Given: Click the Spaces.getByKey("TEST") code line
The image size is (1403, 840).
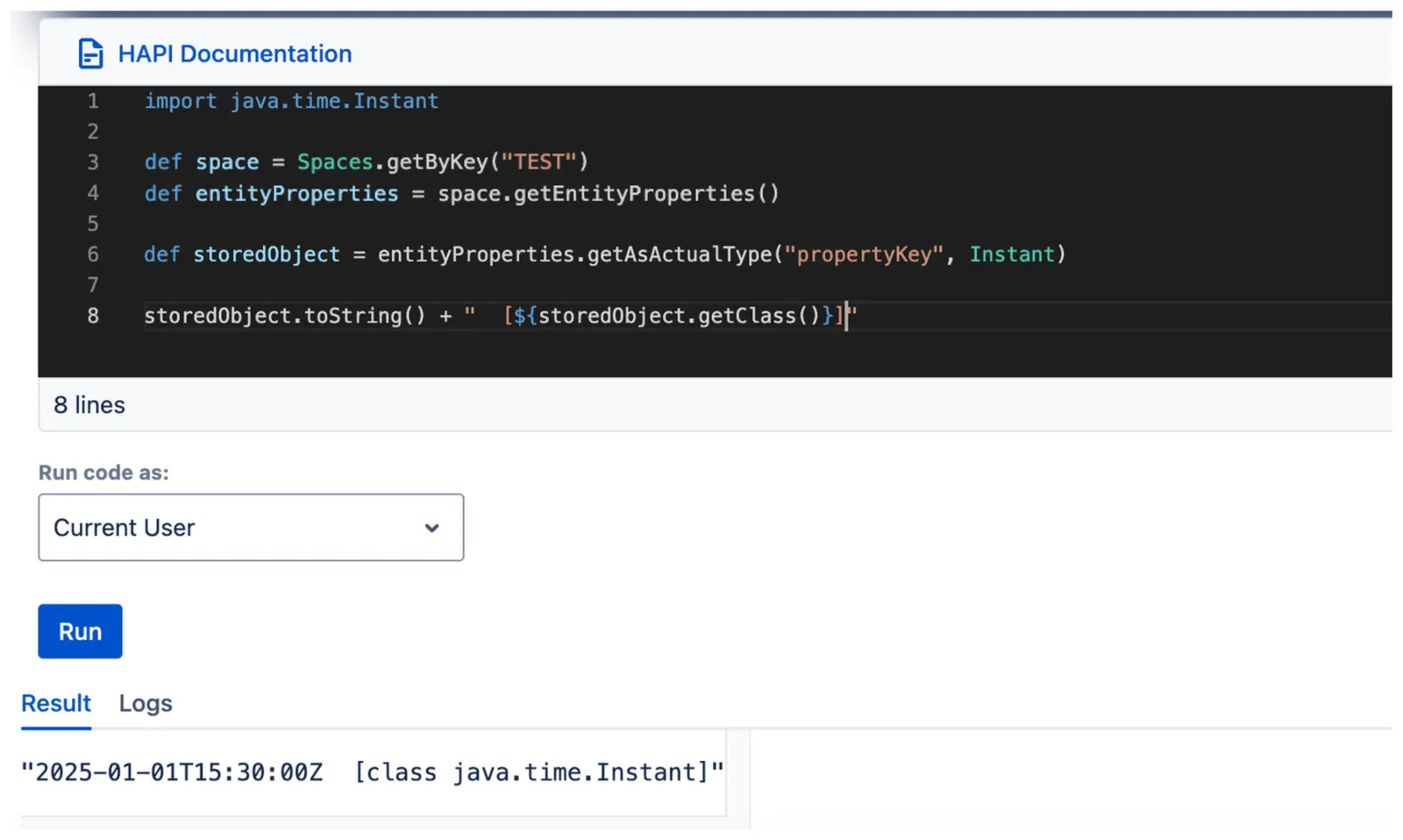Looking at the screenshot, I should click(367, 162).
